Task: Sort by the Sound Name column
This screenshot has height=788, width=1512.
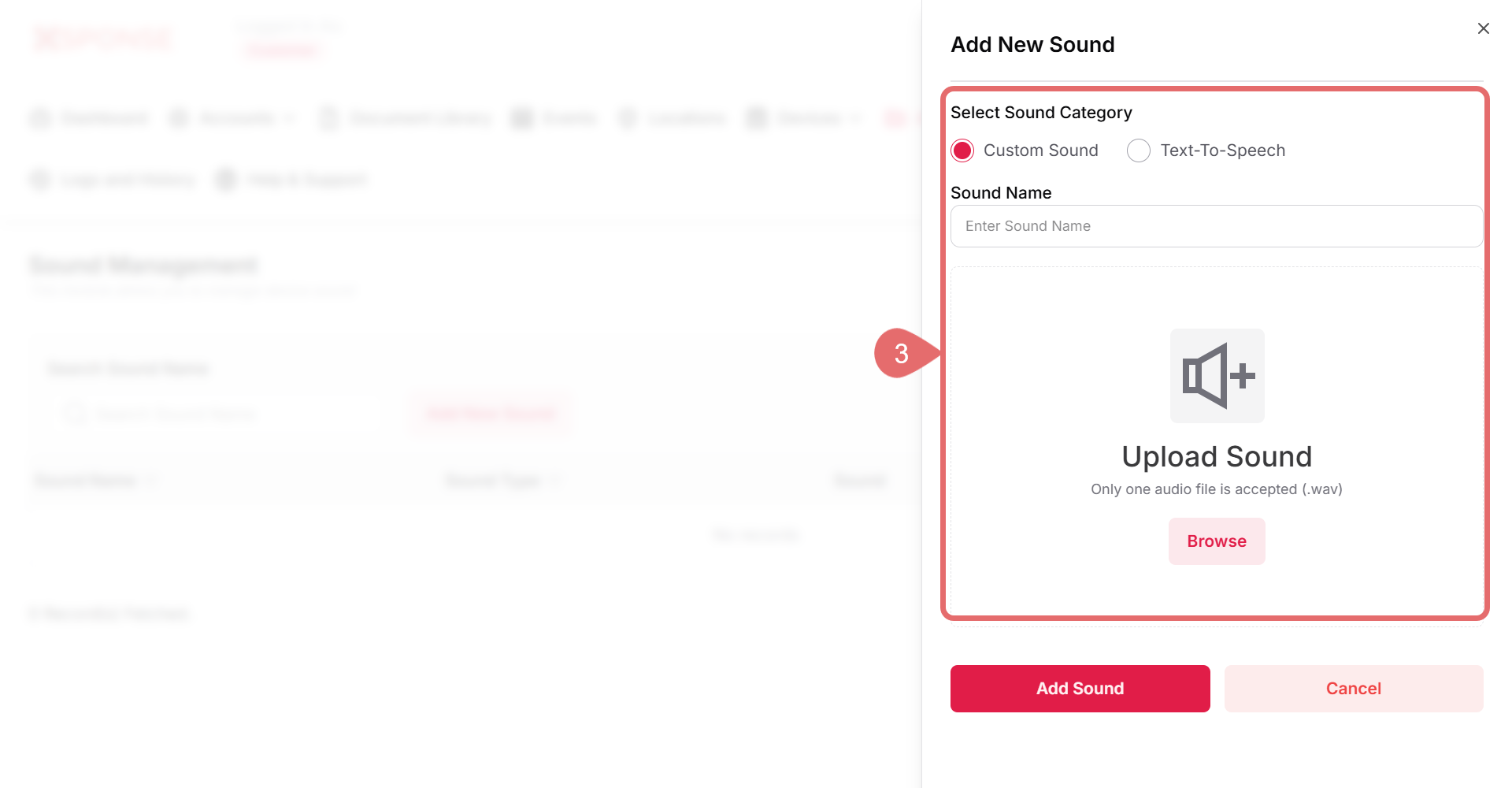Action: click(x=87, y=481)
